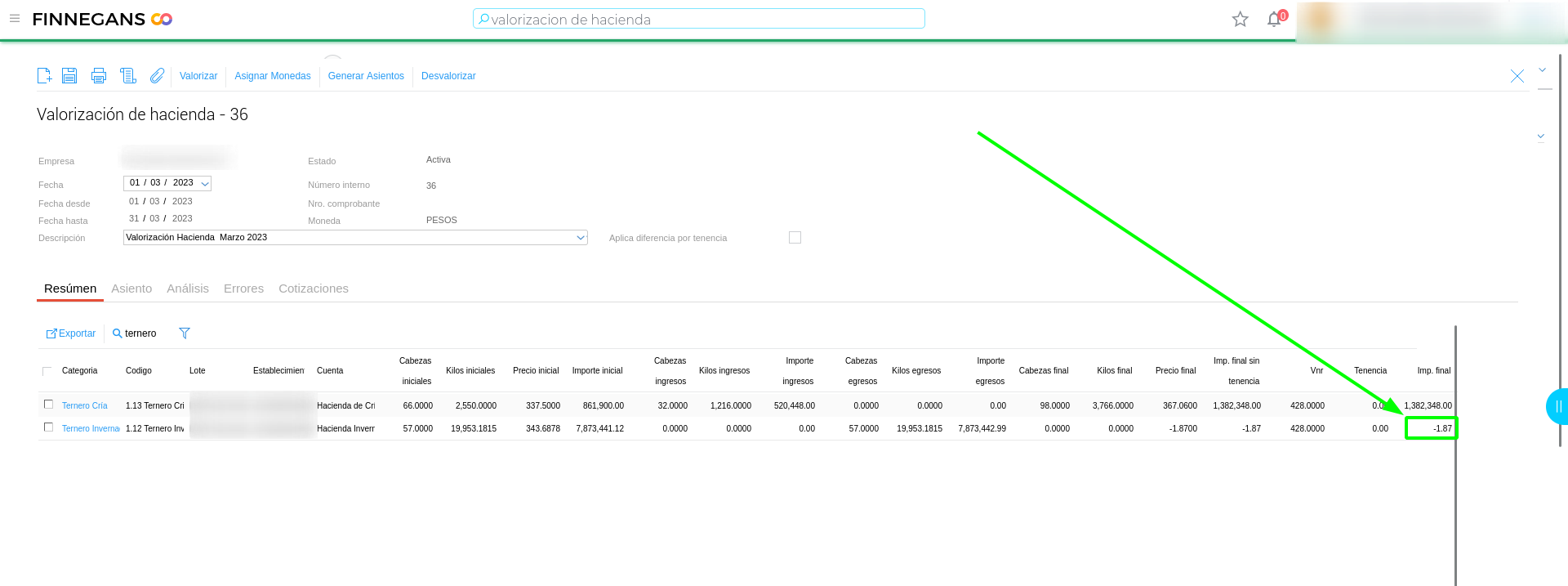The image size is (1568, 586).
Task: Sort by the Codigo column header
Action: (139, 371)
